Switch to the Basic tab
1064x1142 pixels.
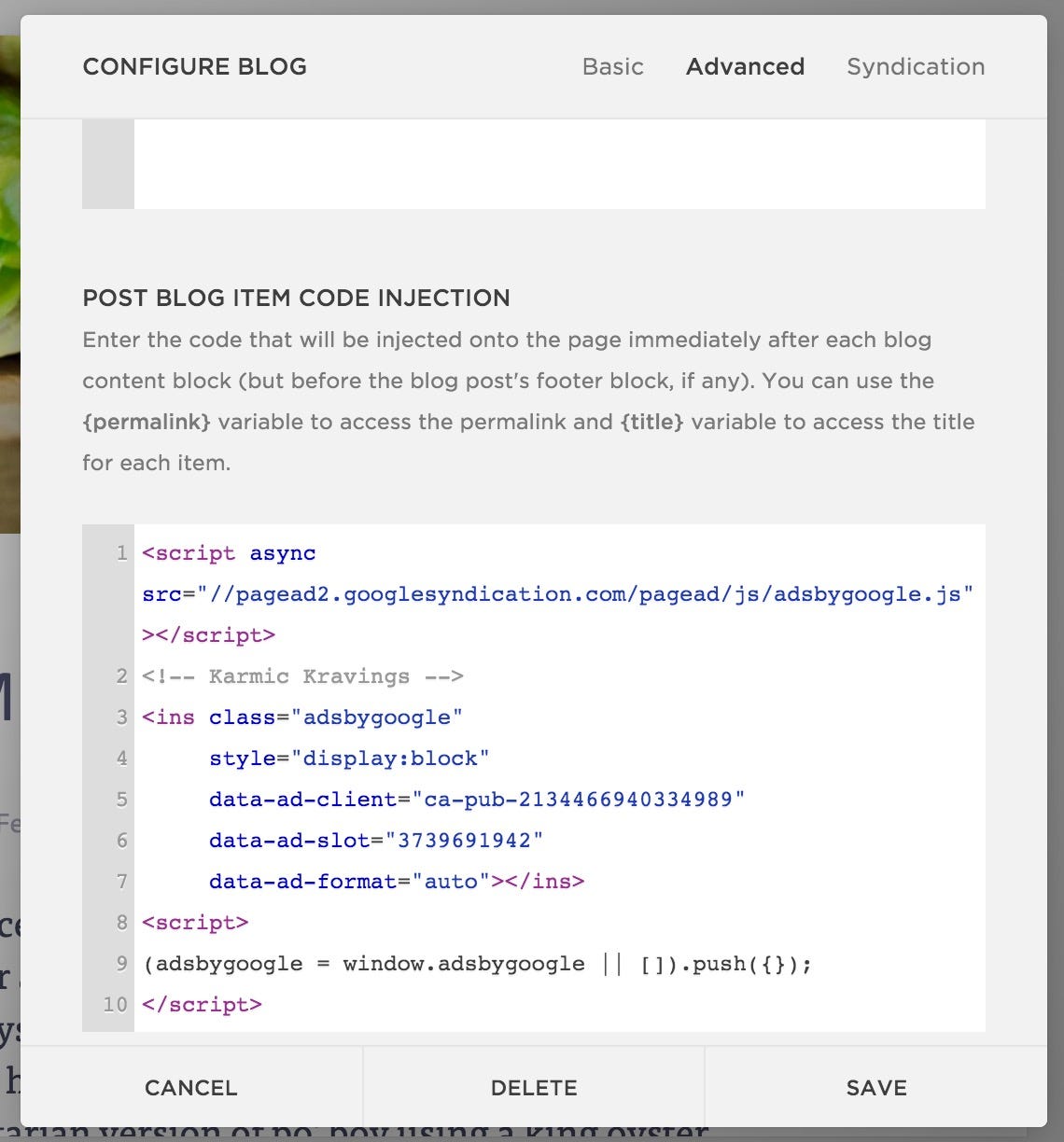pyautogui.click(x=612, y=67)
